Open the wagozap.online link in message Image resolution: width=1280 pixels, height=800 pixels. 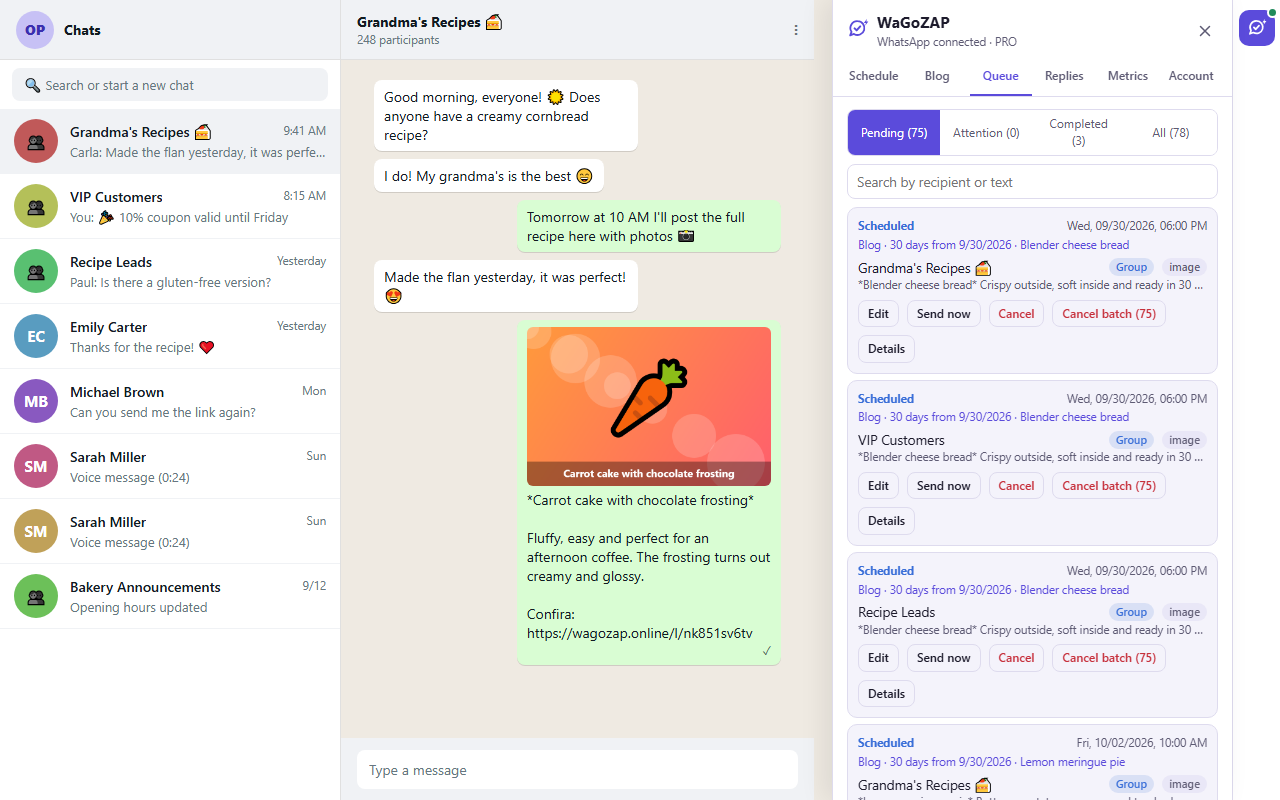[x=640, y=633]
